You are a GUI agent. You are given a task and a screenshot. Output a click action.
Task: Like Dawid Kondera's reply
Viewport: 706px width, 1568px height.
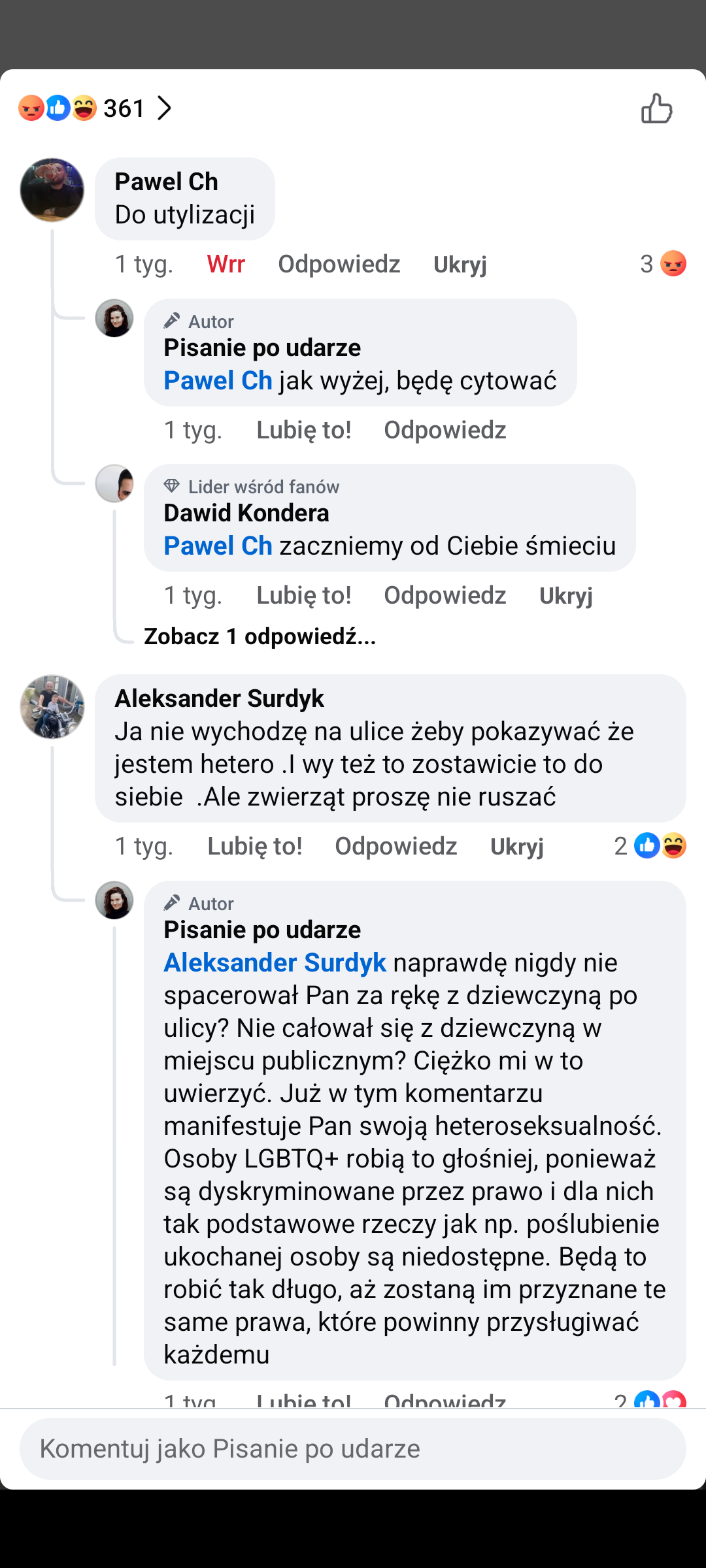(x=303, y=595)
